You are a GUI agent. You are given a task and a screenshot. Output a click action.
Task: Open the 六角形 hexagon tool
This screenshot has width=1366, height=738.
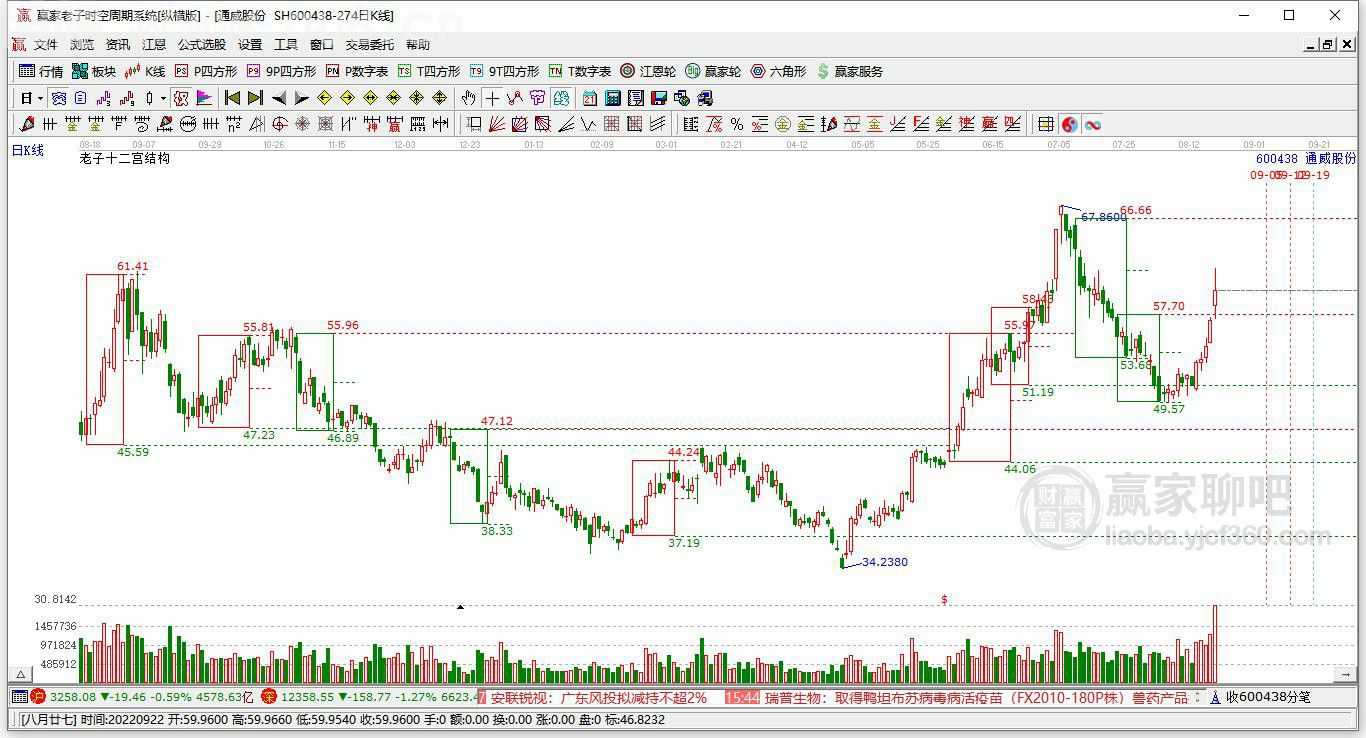[778, 71]
